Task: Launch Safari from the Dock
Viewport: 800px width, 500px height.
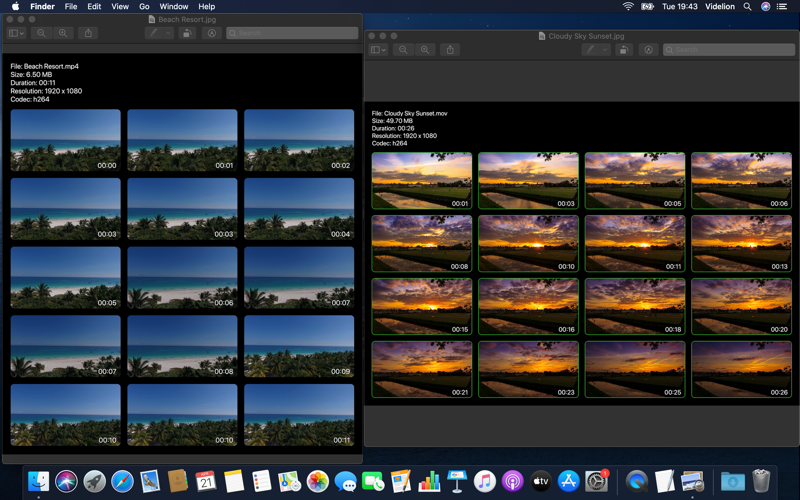Action: [x=122, y=481]
